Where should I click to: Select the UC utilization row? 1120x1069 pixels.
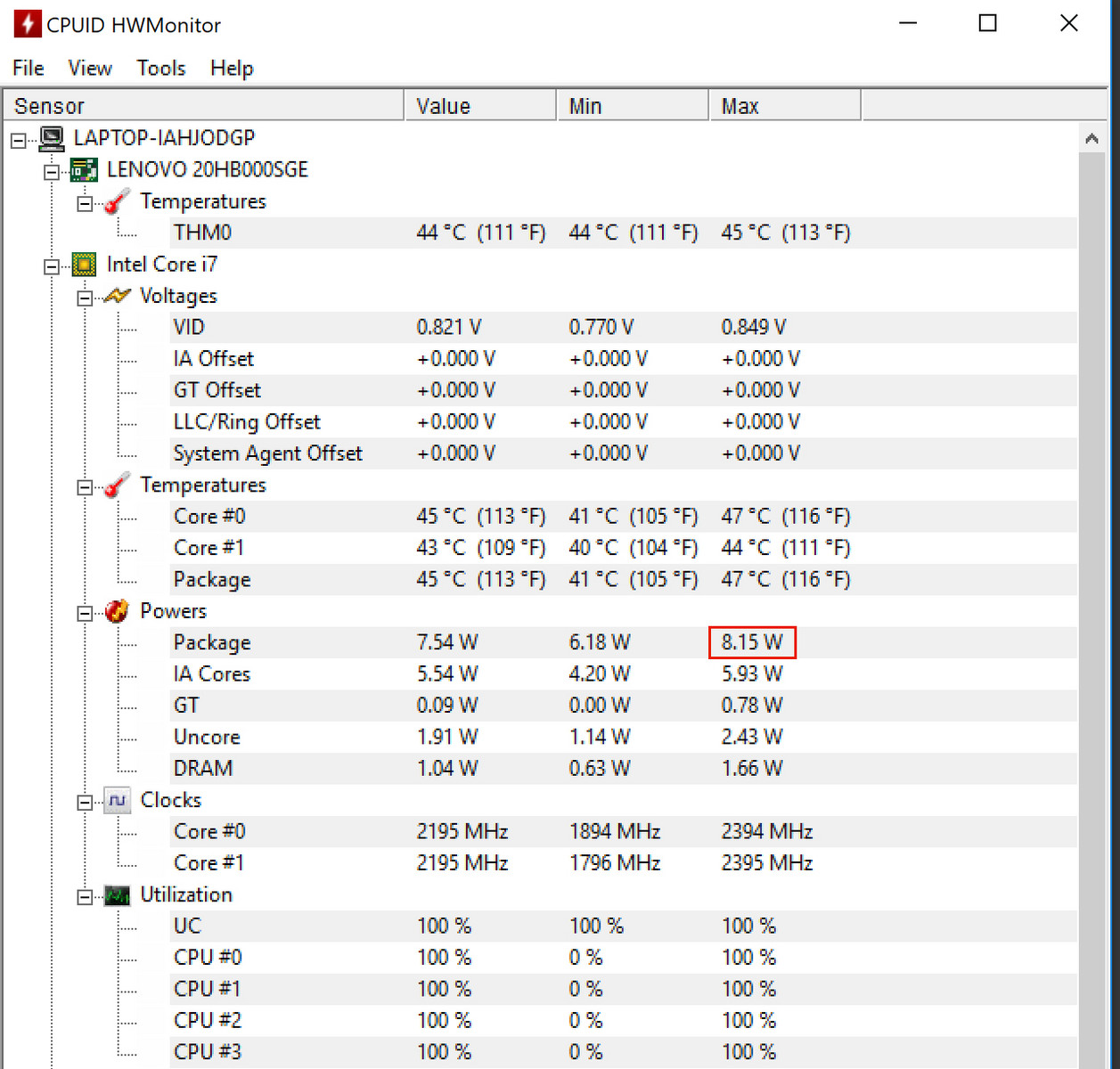click(x=624, y=926)
